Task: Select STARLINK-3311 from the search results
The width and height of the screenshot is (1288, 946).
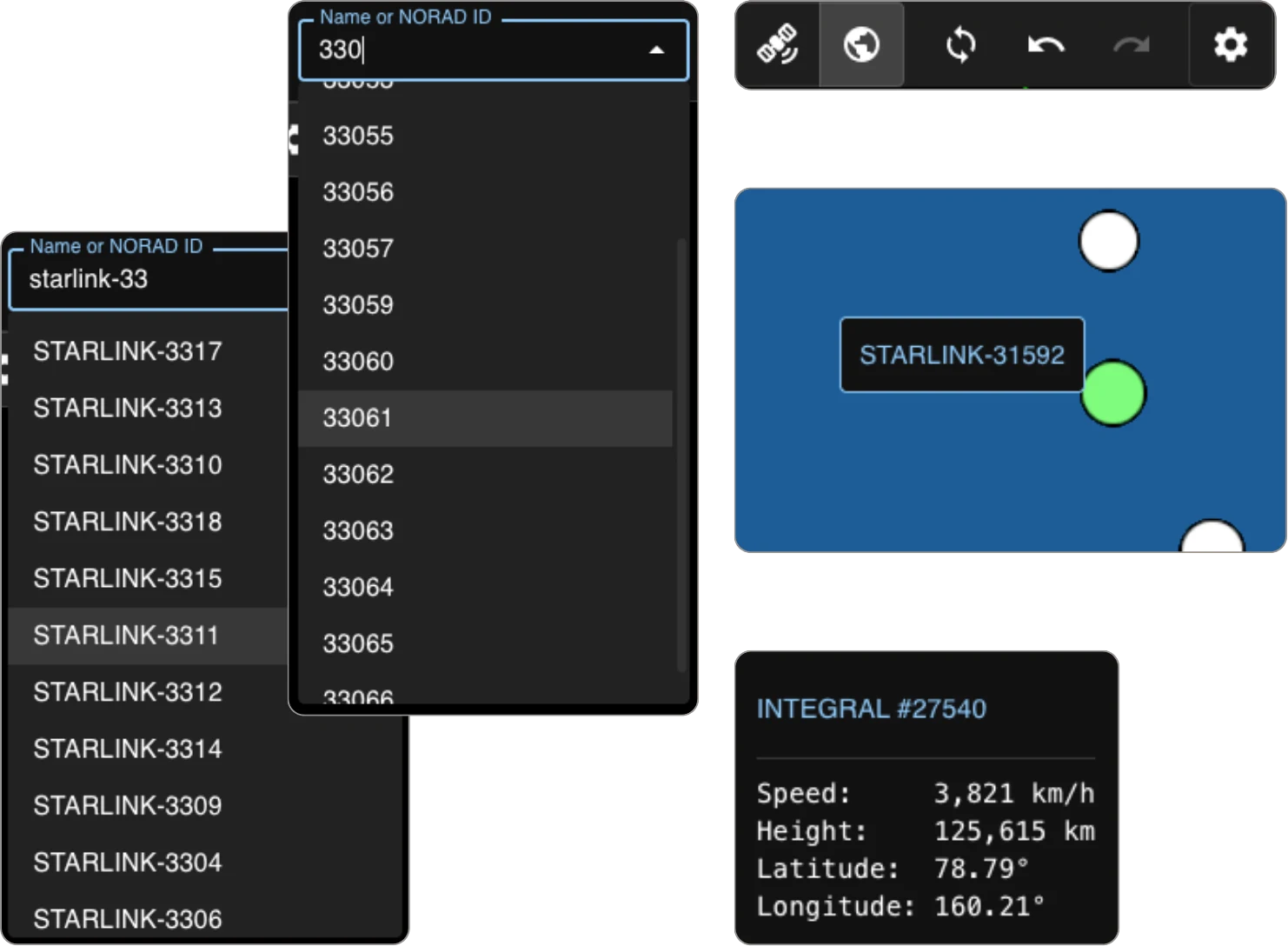Action: tap(126, 636)
